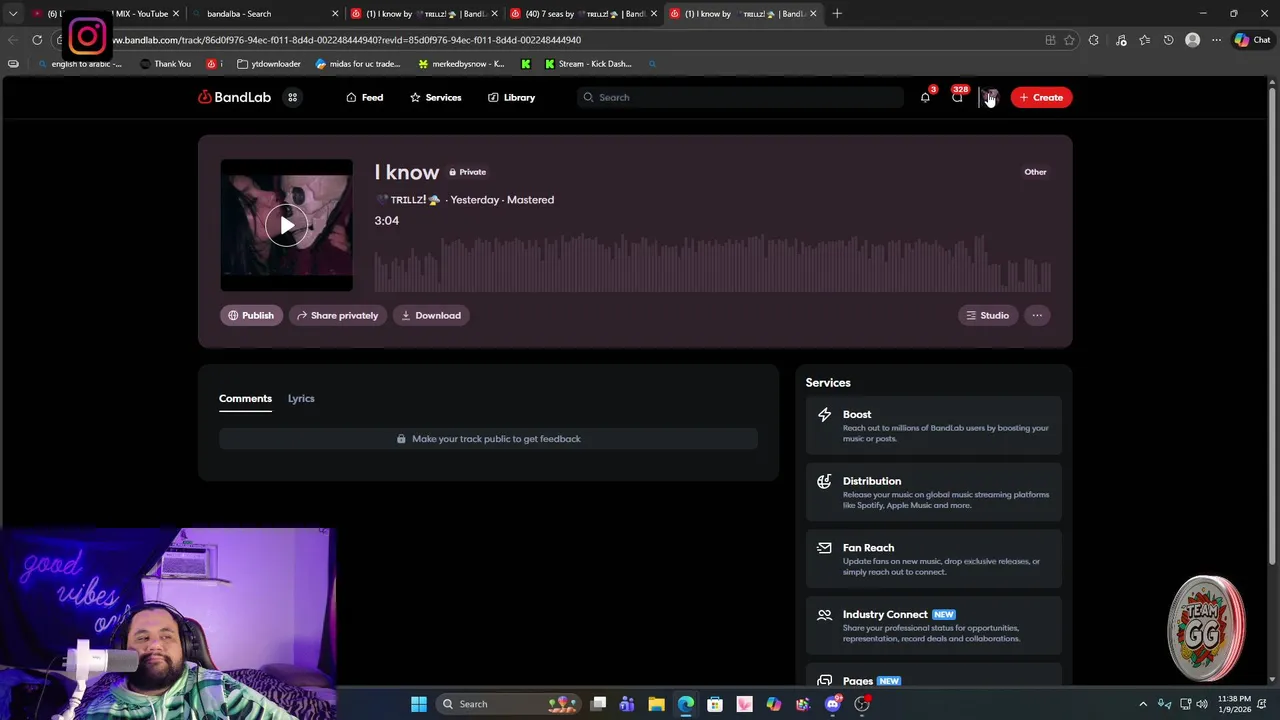Image resolution: width=1280 pixels, height=720 pixels.
Task: Click the Distribution globe icon
Action: (x=824, y=481)
